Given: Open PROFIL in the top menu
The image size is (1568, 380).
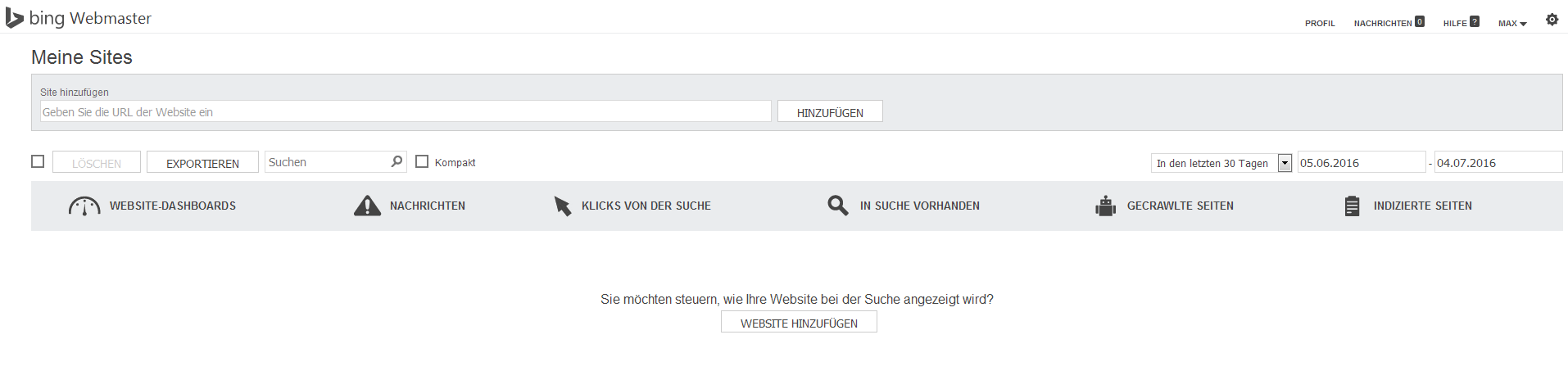Looking at the screenshot, I should point(1320,23).
